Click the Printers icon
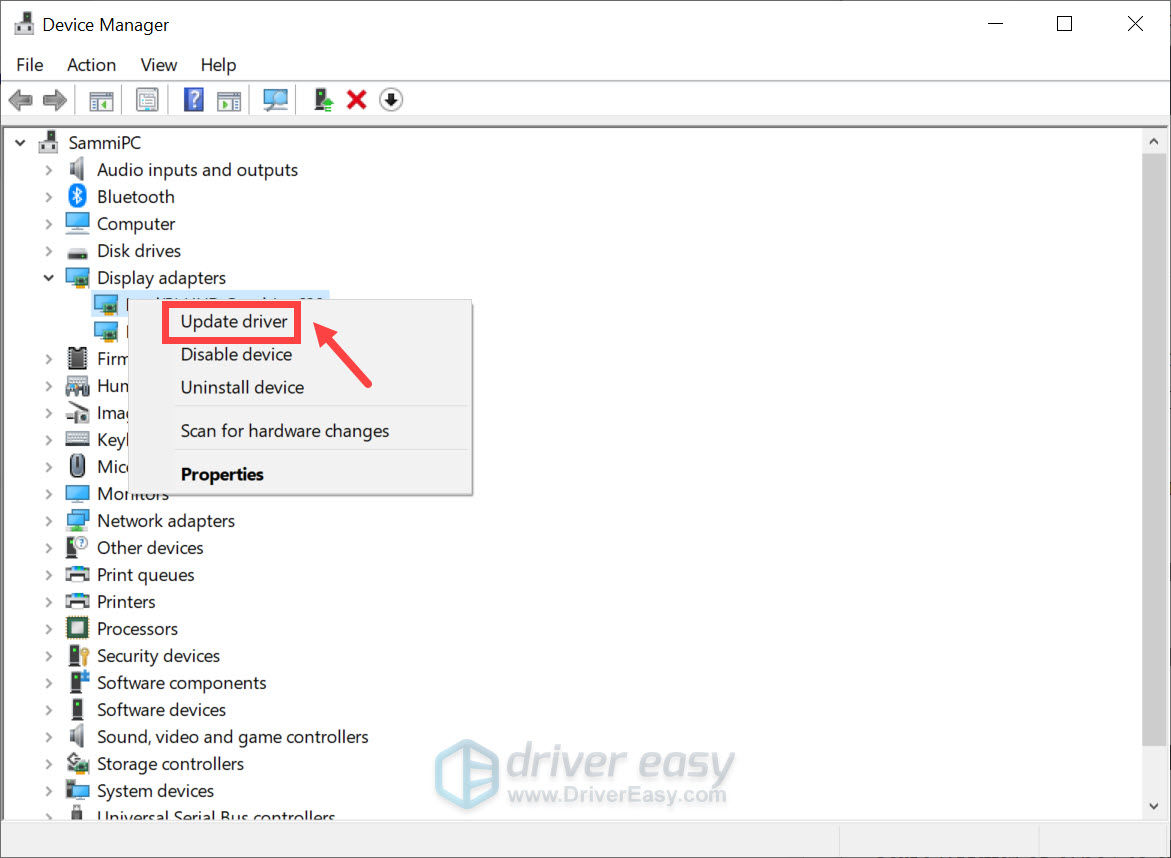The height and width of the screenshot is (858, 1171). pyautogui.click(x=77, y=601)
